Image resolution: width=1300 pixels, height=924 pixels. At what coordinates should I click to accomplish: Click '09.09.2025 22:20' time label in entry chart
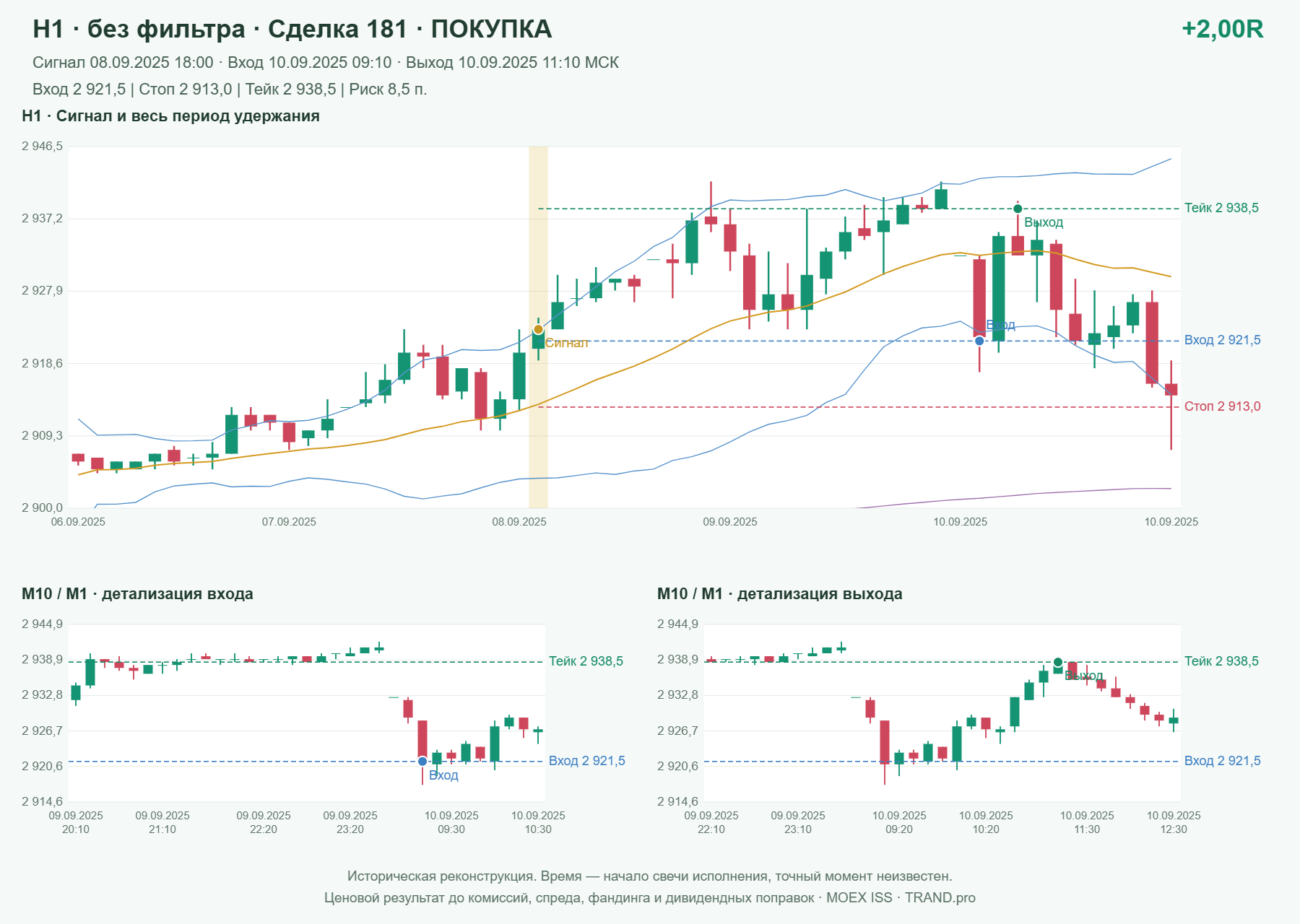coord(264,822)
